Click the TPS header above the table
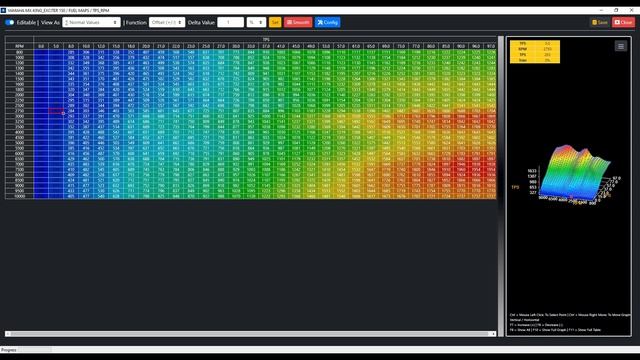This screenshot has height=360, width=640. (266, 40)
